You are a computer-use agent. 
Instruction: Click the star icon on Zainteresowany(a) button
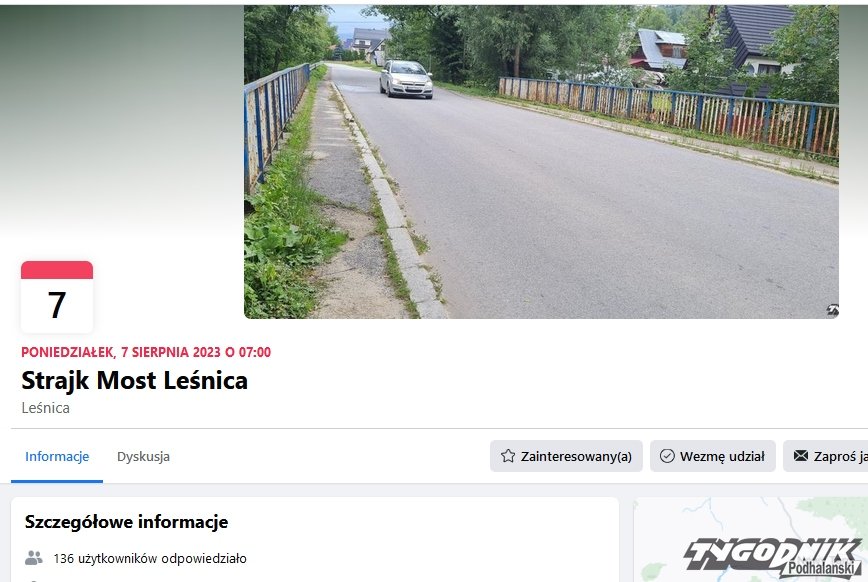tap(508, 456)
